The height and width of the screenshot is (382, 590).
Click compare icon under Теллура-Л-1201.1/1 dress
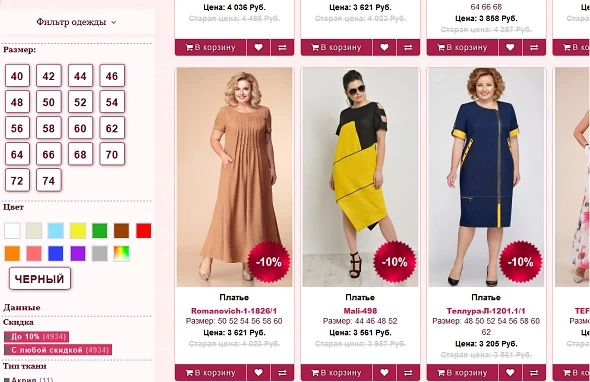click(x=534, y=372)
